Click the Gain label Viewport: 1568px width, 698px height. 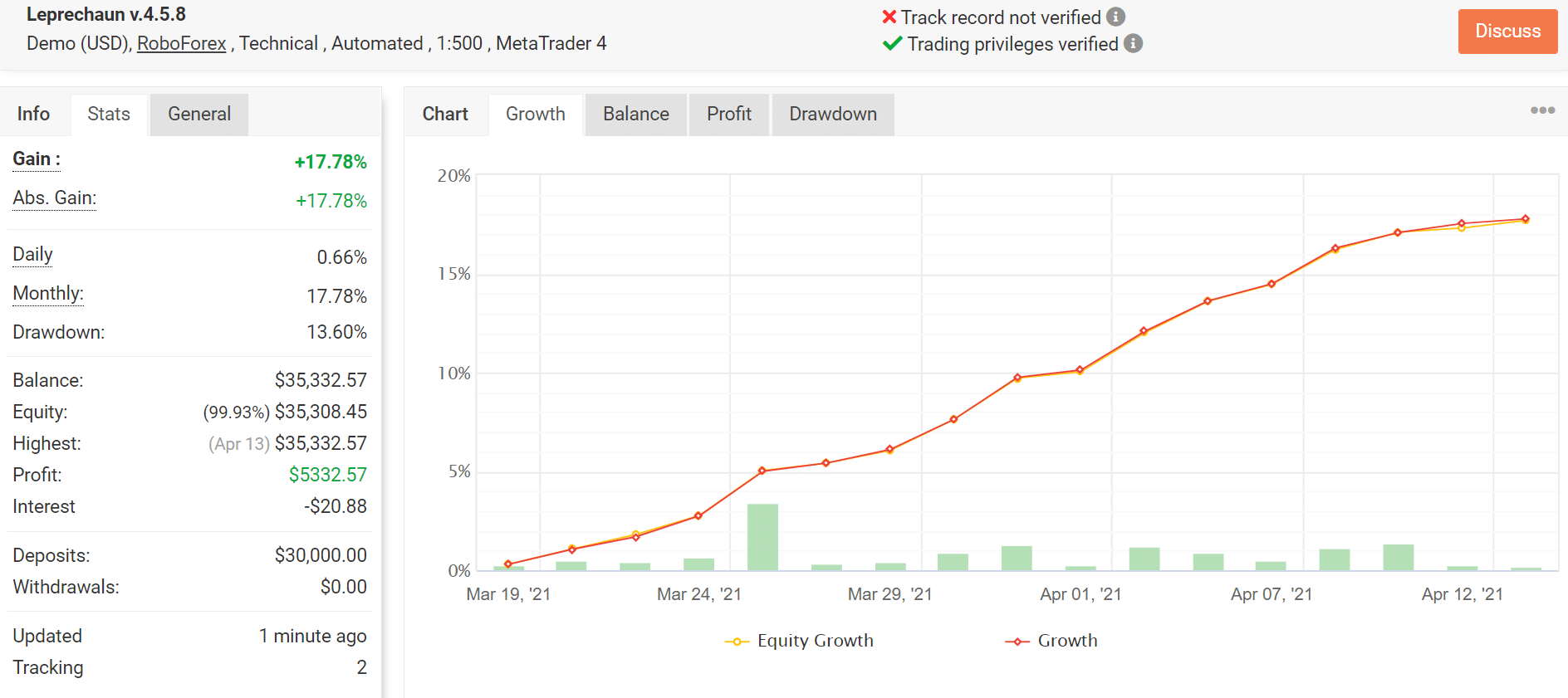pyautogui.click(x=37, y=159)
